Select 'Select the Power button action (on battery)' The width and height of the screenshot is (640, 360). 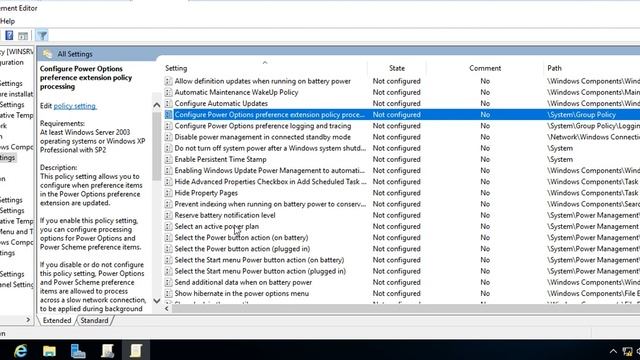coord(241,238)
